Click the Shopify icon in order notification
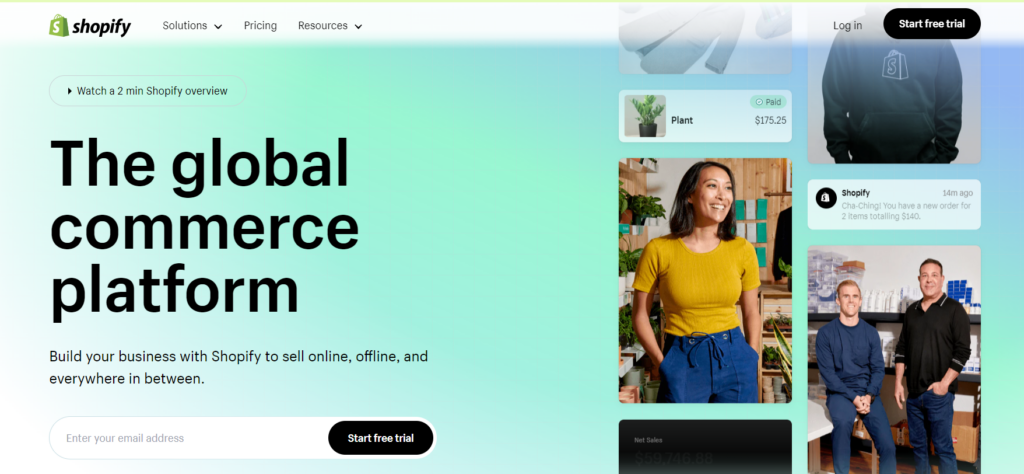The image size is (1024, 474). pyautogui.click(x=826, y=199)
